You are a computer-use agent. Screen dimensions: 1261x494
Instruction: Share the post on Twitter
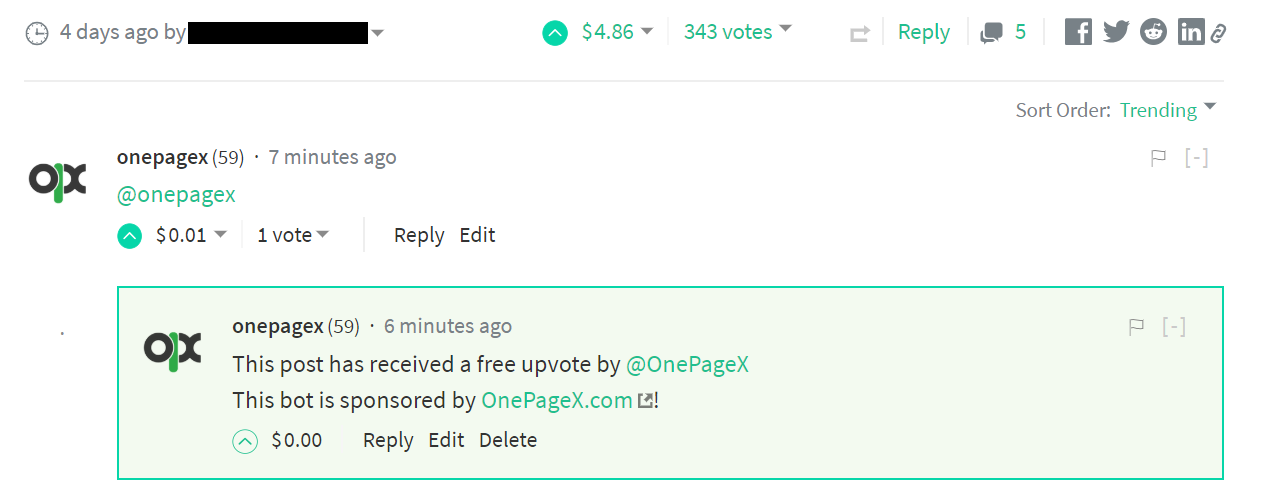1116,32
